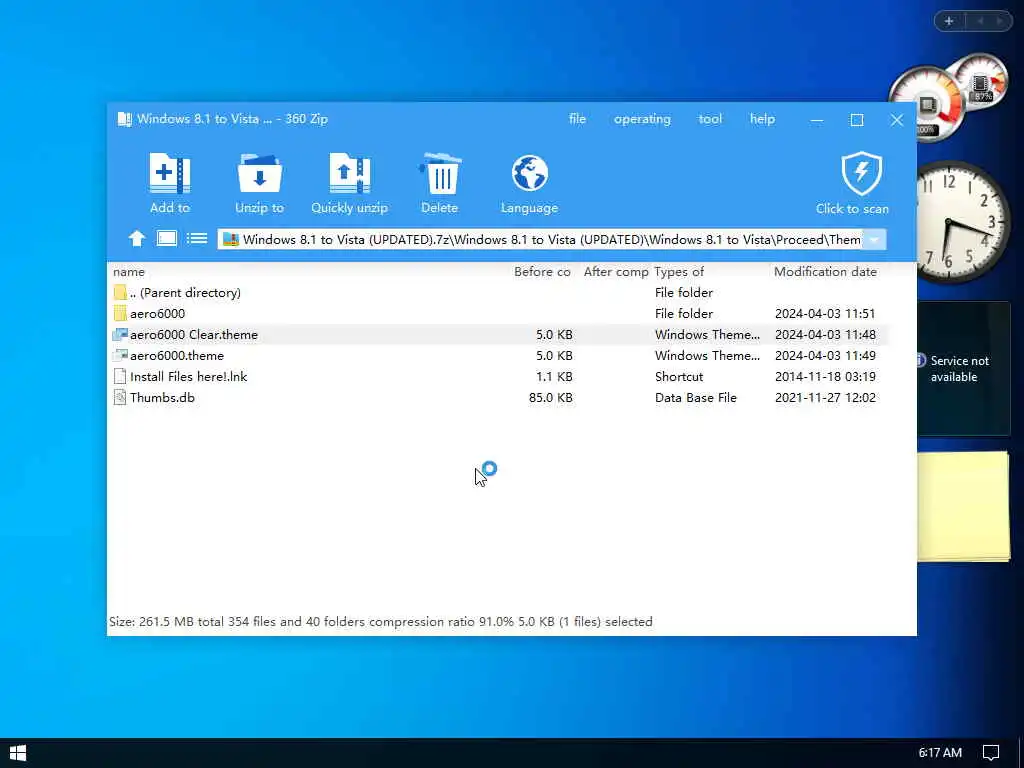This screenshot has width=1024, height=768.
Task: Select the 'aero6000.theme' file name
Action: pos(177,355)
